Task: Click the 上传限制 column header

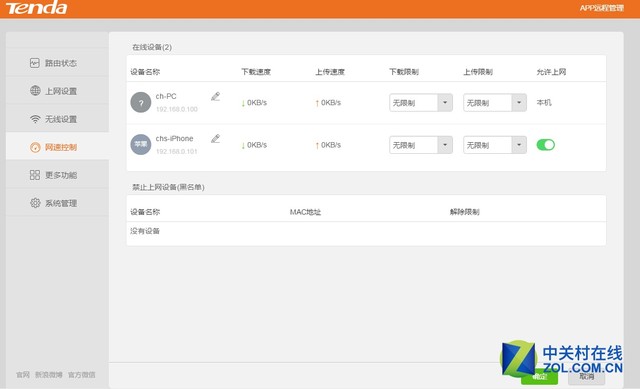Action: point(478,72)
